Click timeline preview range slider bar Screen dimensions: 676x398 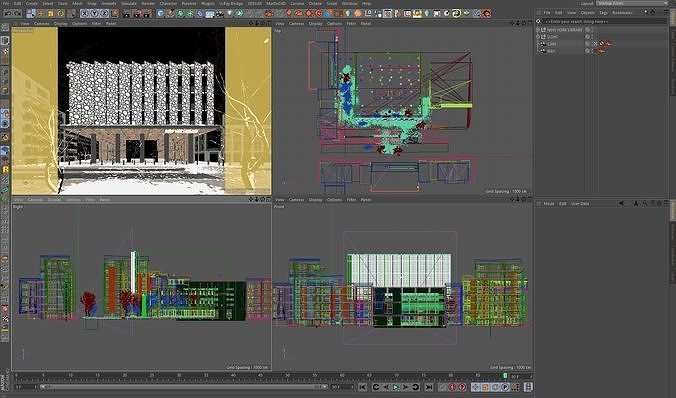pyautogui.click(x=183, y=387)
